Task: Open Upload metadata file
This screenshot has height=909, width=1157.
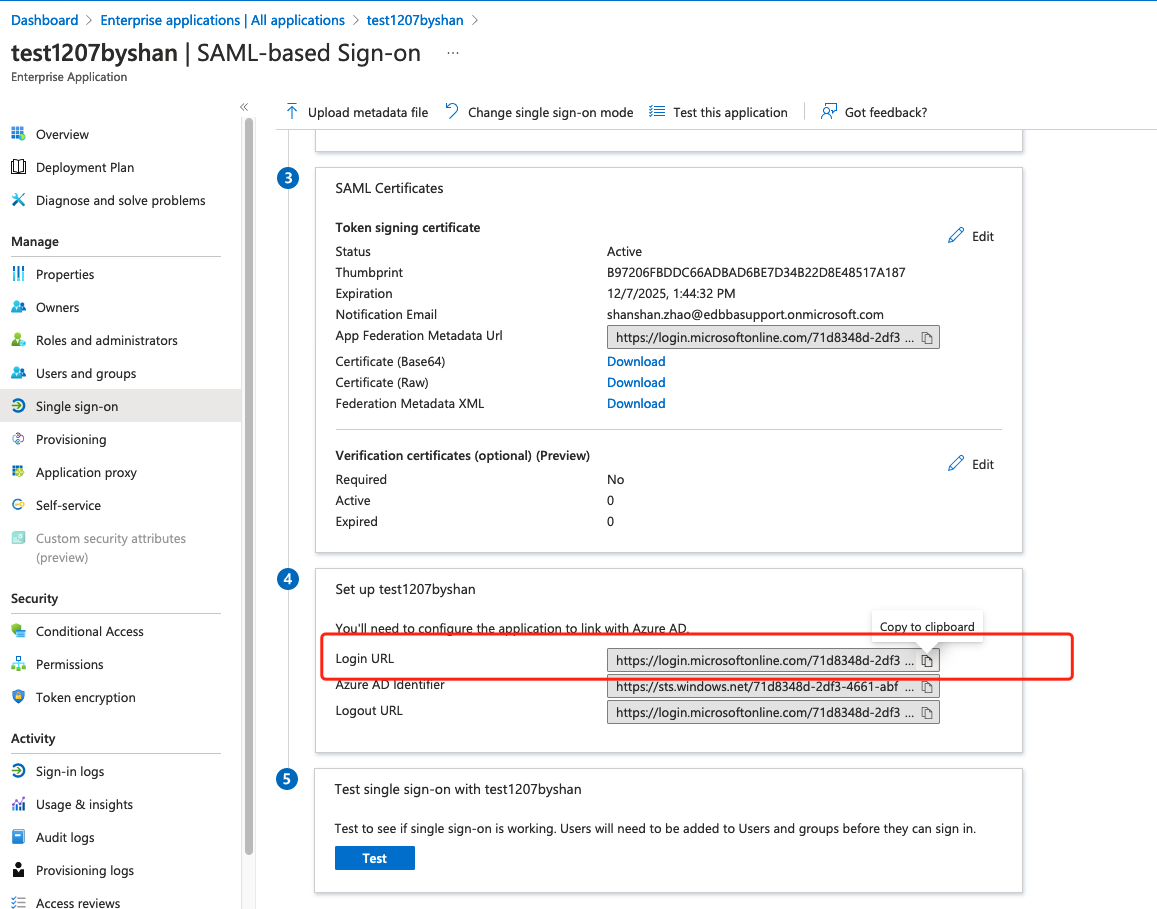Action: point(357,112)
